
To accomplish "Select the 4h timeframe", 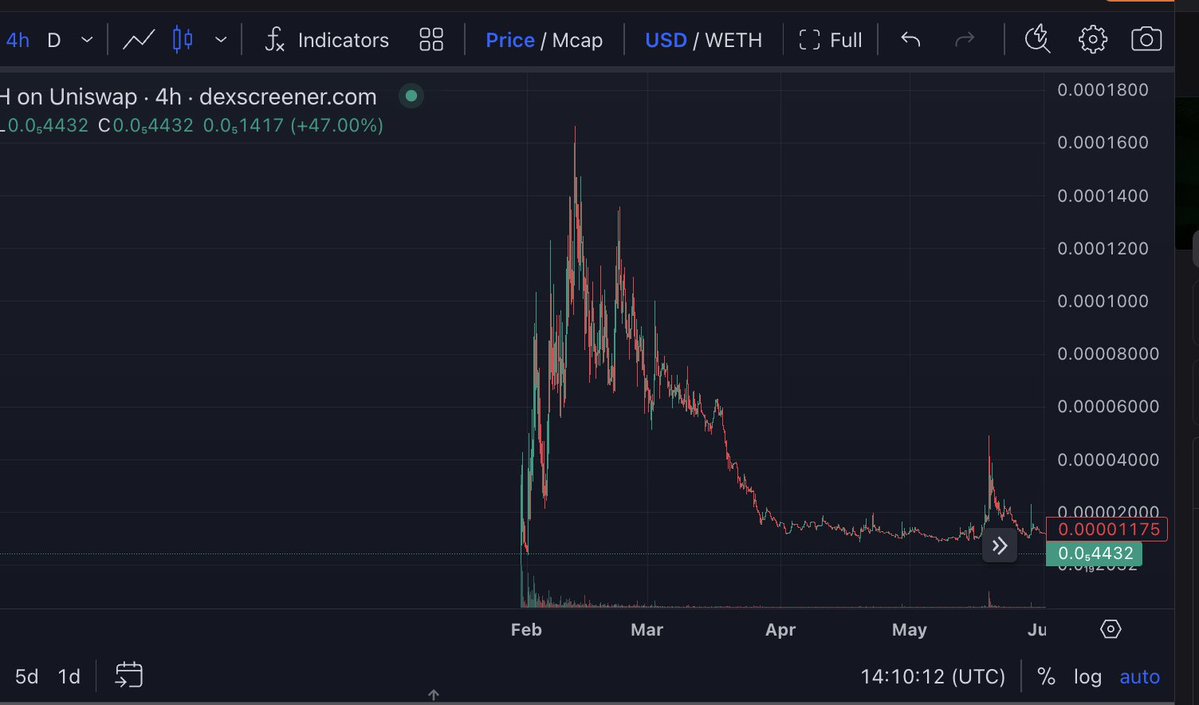I will click(x=17, y=40).
